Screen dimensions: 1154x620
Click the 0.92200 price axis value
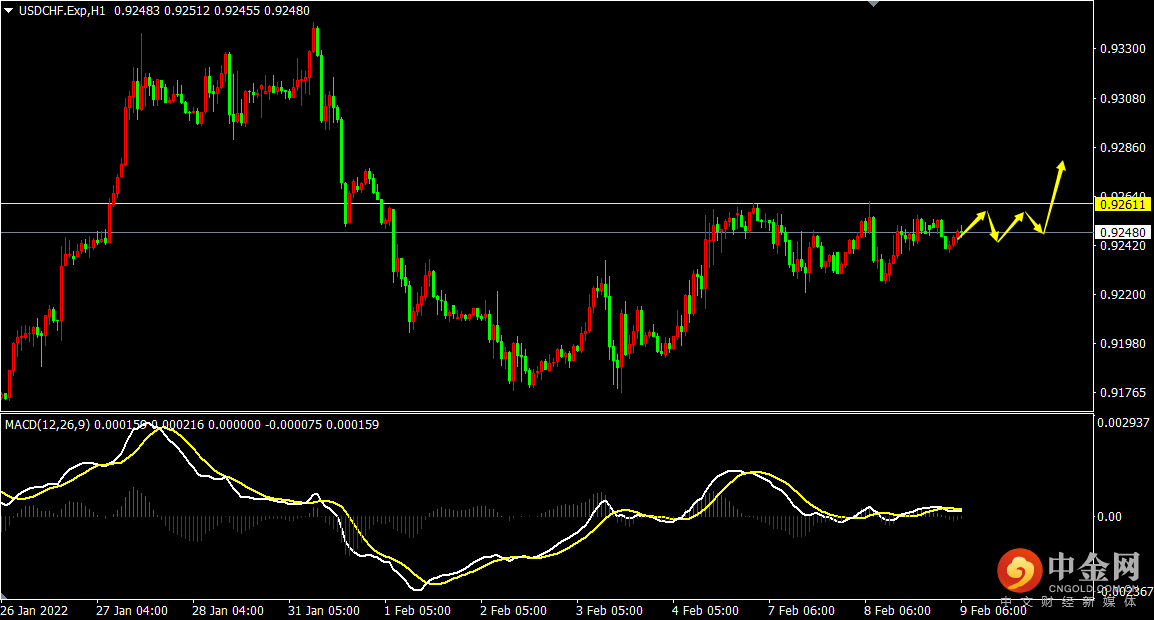pyautogui.click(x=1122, y=295)
